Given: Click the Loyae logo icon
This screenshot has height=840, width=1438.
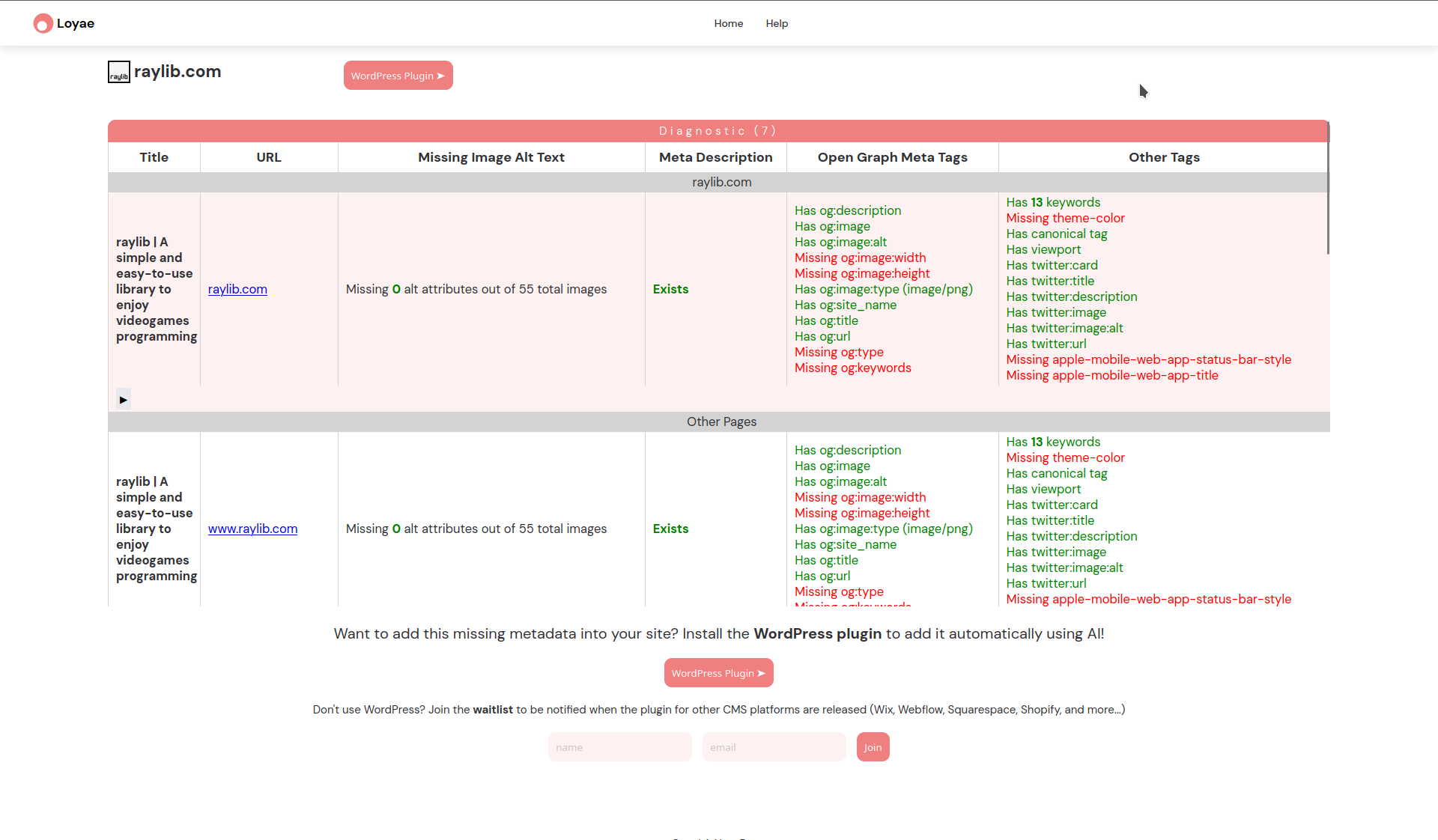Looking at the screenshot, I should pos(43,24).
